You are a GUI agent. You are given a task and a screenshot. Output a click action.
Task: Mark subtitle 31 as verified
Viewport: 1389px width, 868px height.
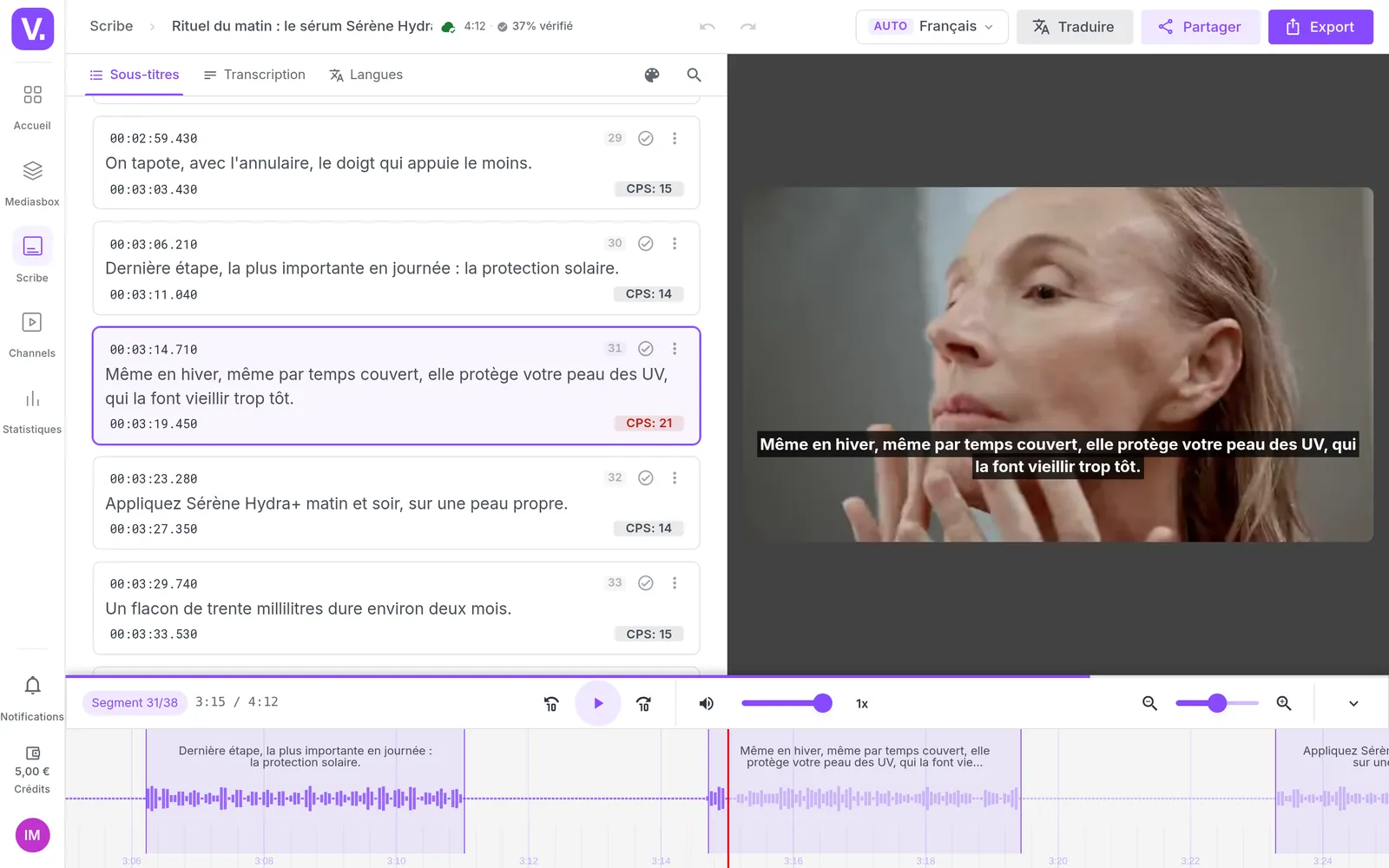[x=646, y=349]
